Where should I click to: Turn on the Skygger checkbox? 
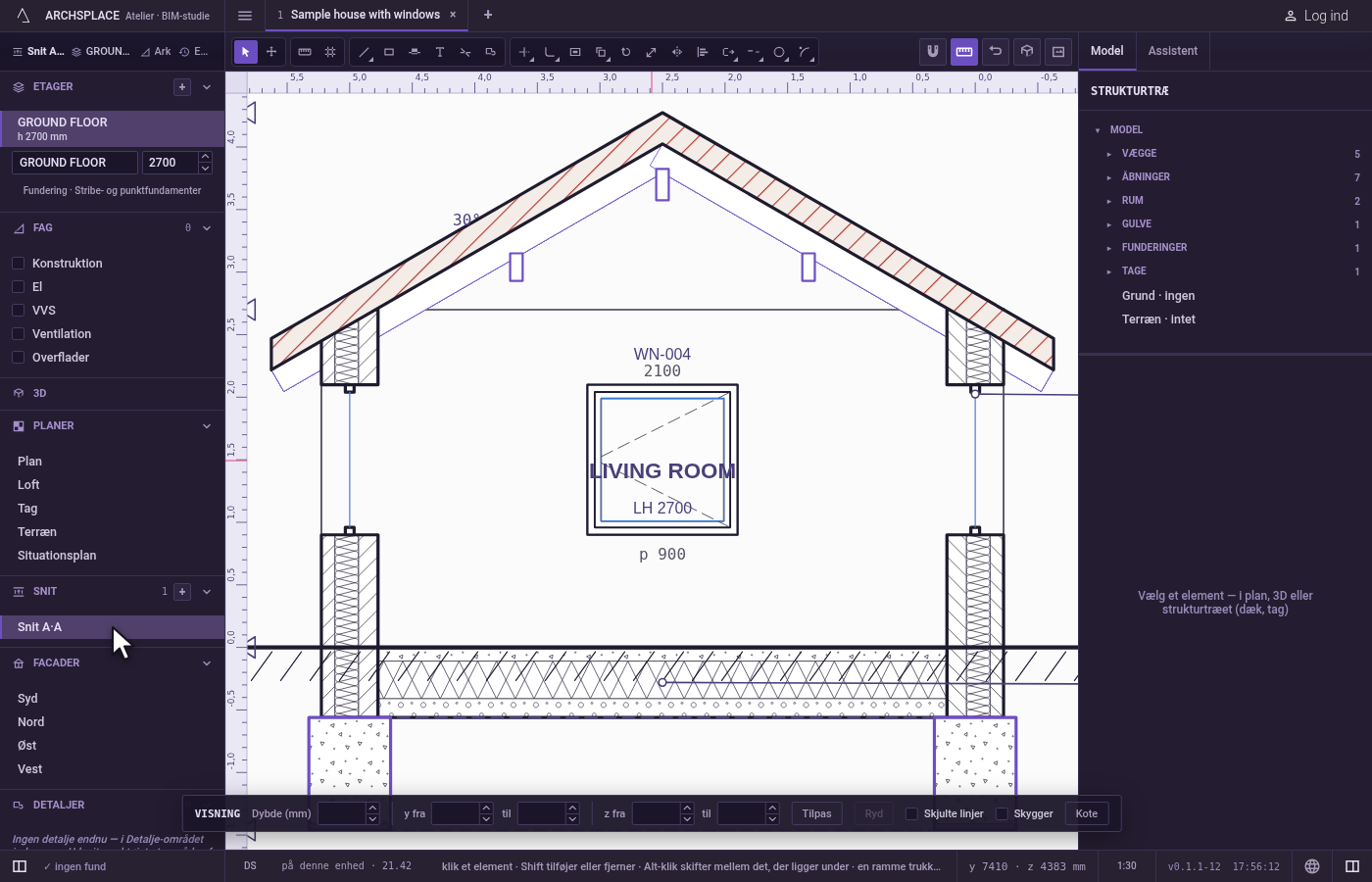point(1002,813)
